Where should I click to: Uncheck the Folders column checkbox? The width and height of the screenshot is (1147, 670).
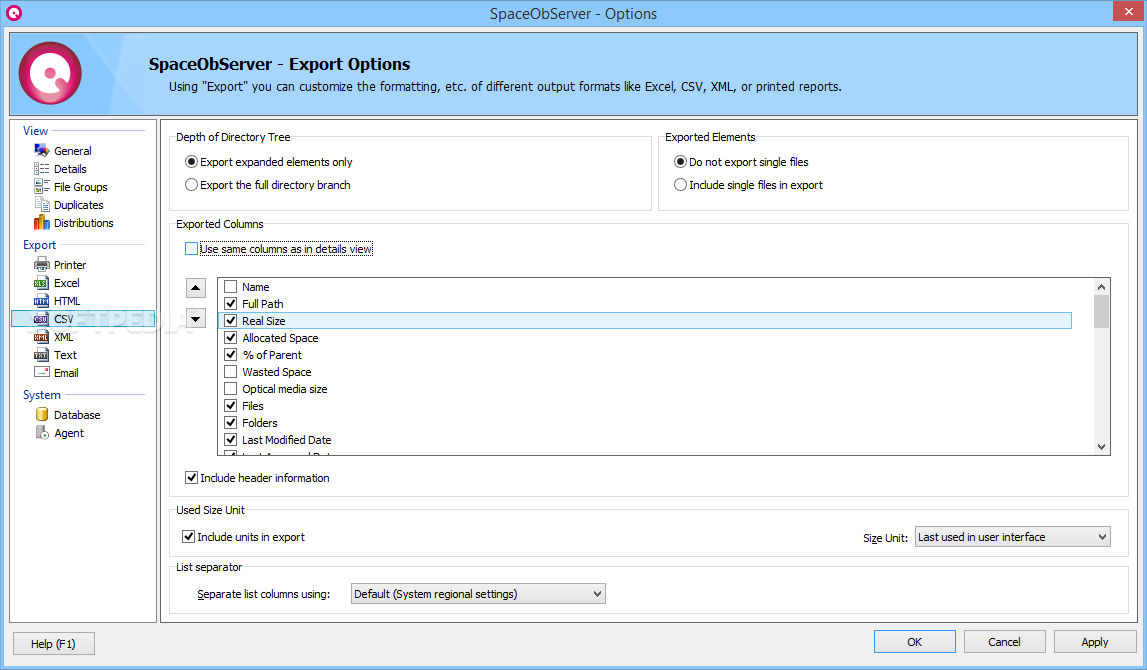[230, 422]
